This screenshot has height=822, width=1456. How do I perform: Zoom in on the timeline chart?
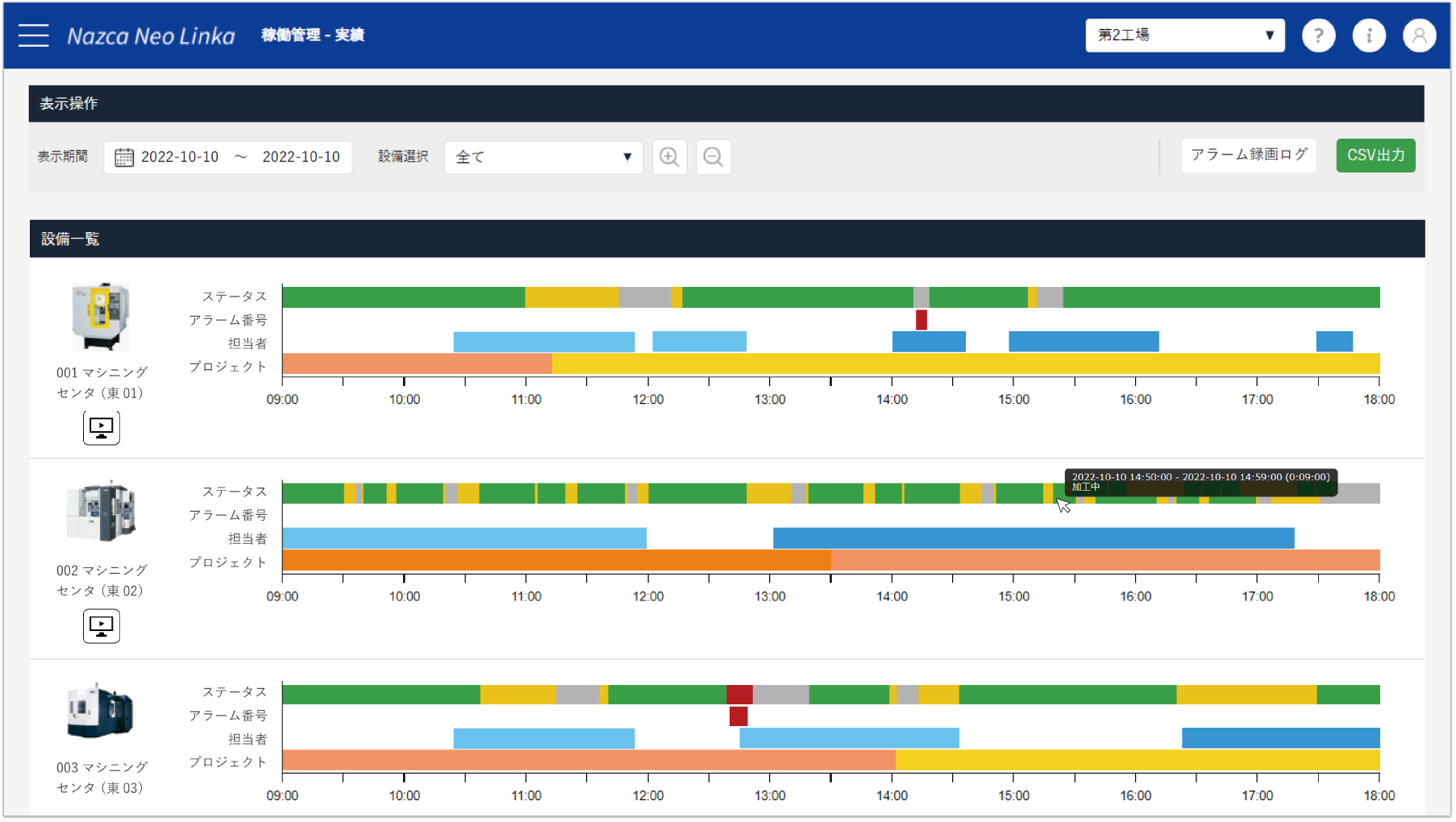point(669,157)
